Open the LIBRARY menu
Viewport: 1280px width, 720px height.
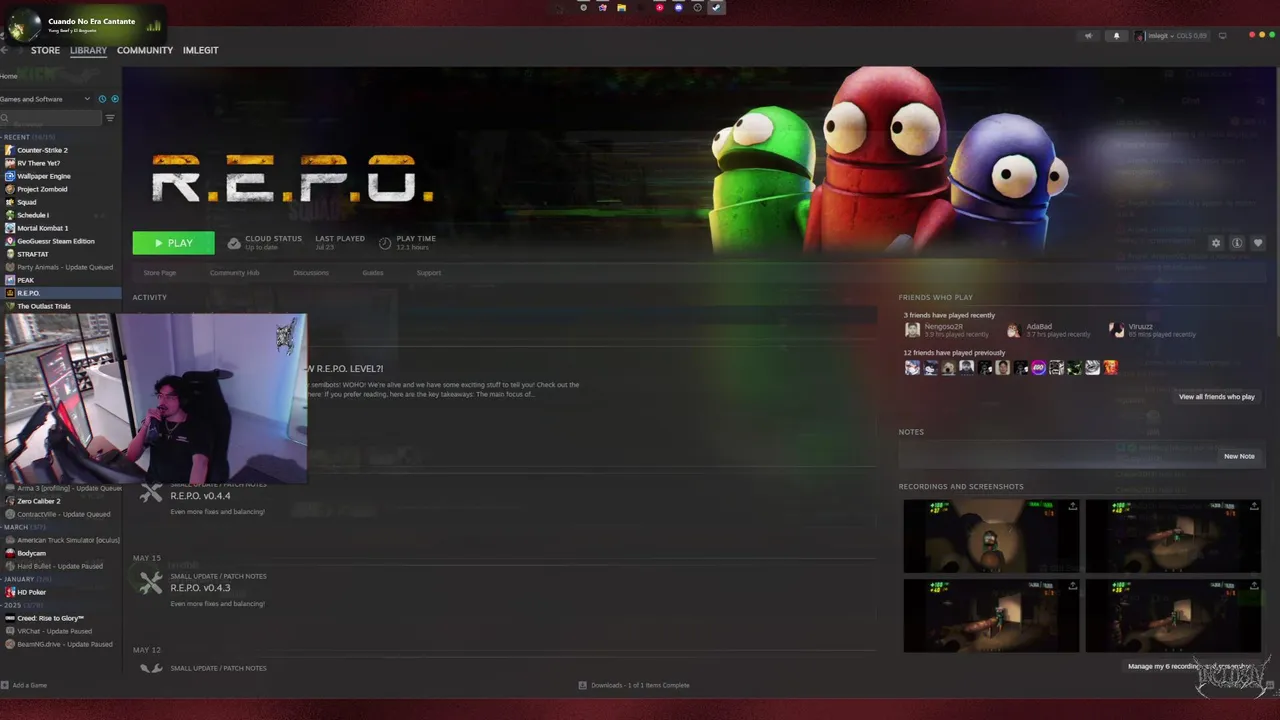click(x=88, y=50)
